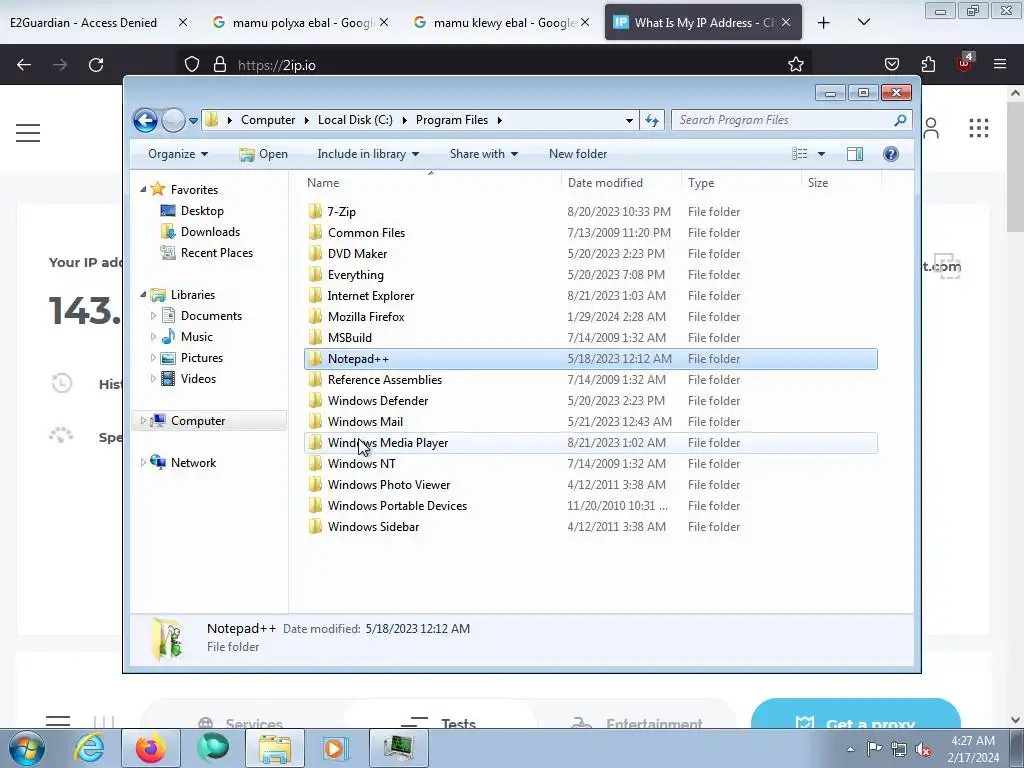Click Program Files in the breadcrumb
The width and height of the screenshot is (1024, 768).
[x=452, y=120]
